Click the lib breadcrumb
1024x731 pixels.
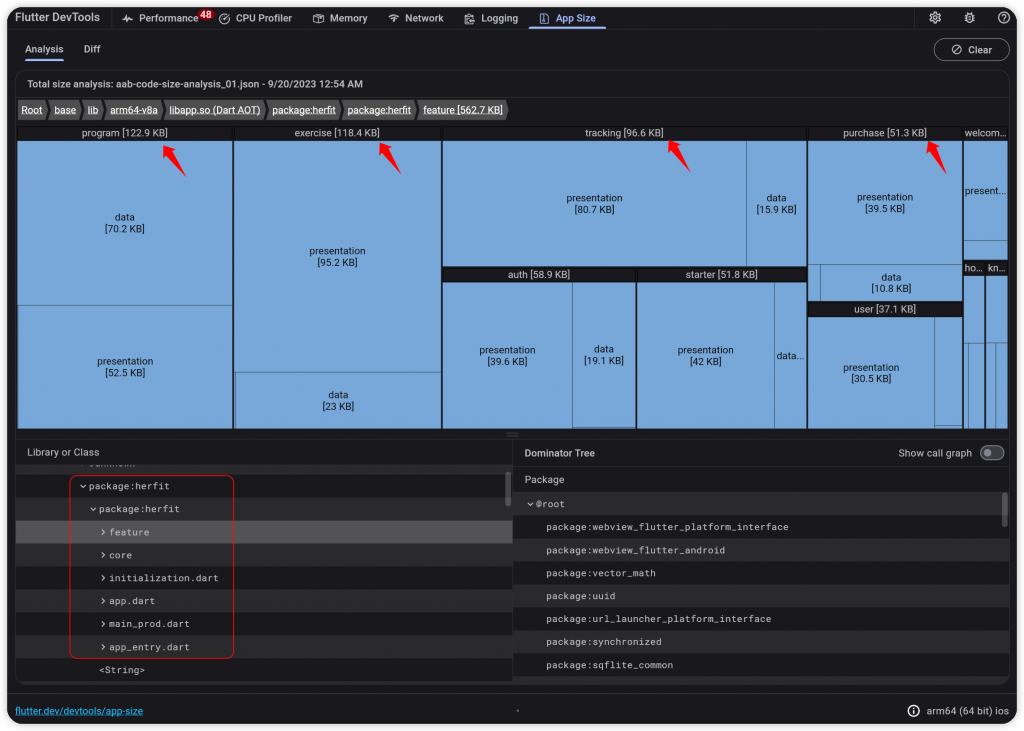tap(93, 110)
